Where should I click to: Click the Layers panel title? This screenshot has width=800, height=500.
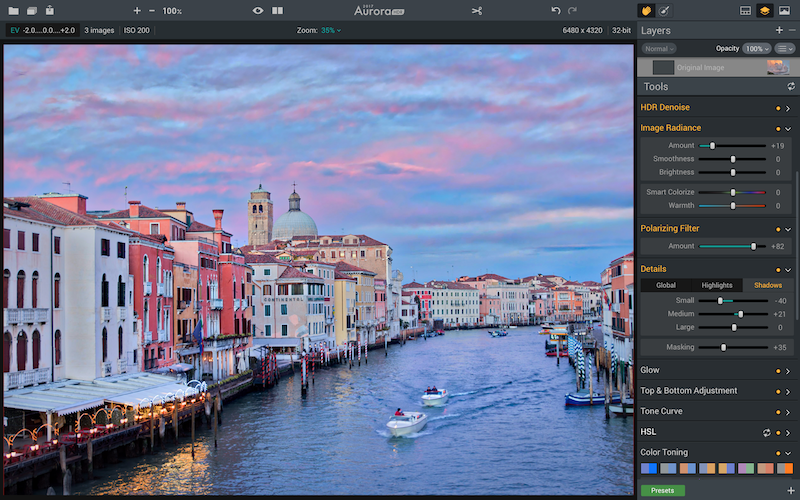[x=656, y=31]
